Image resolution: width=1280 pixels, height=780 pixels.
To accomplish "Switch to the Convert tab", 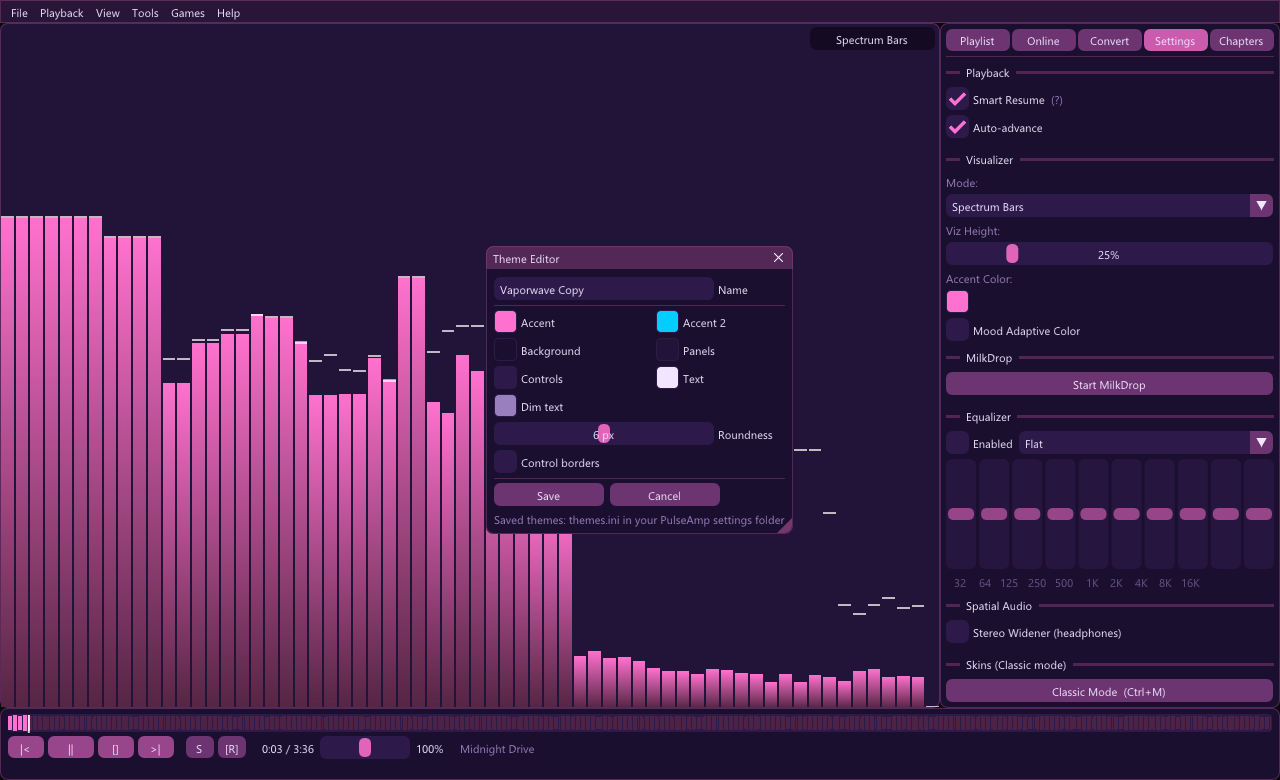I will [1109, 40].
